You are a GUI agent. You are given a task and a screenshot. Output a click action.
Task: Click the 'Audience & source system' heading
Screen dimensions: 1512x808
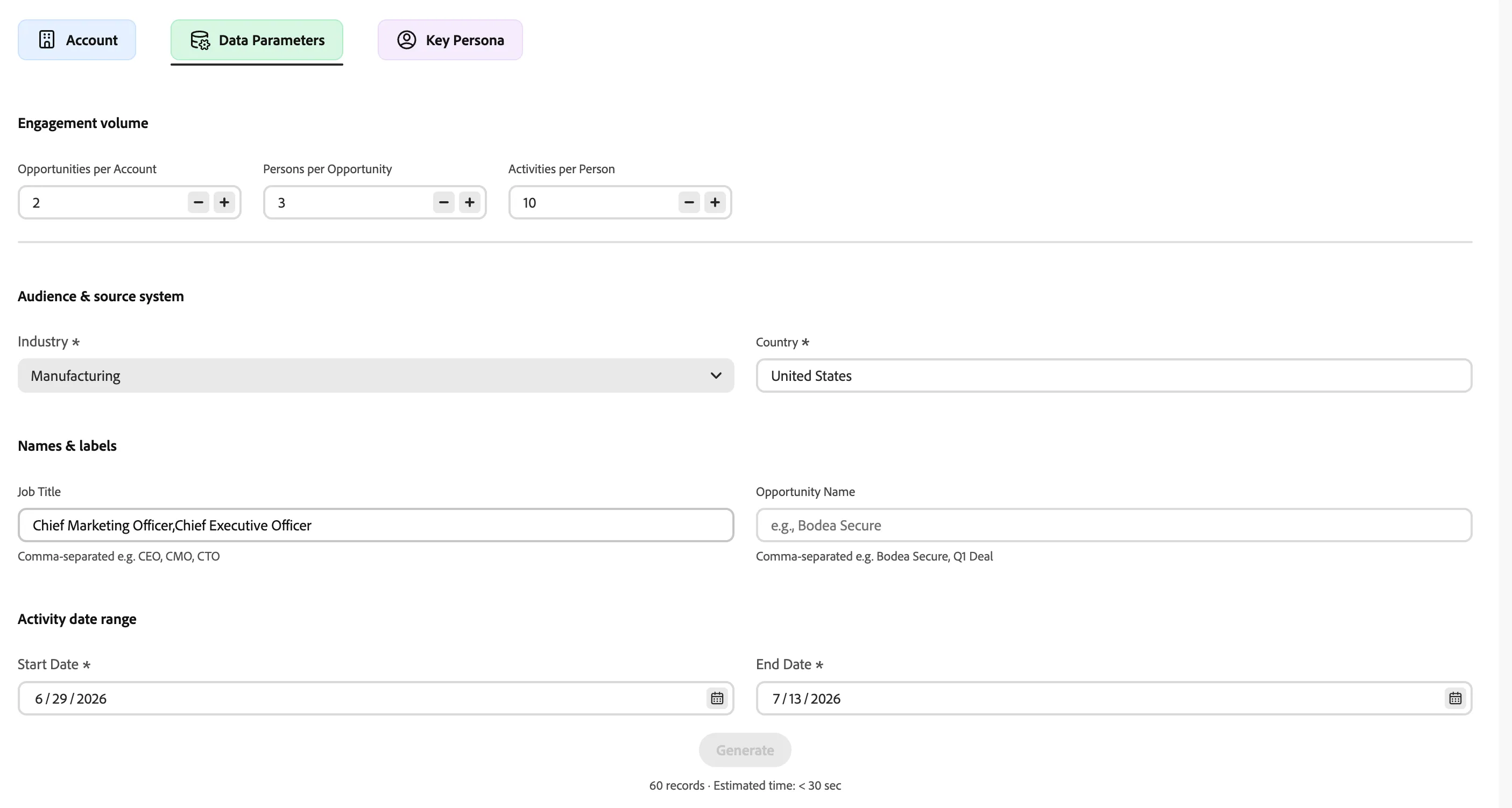point(101,296)
